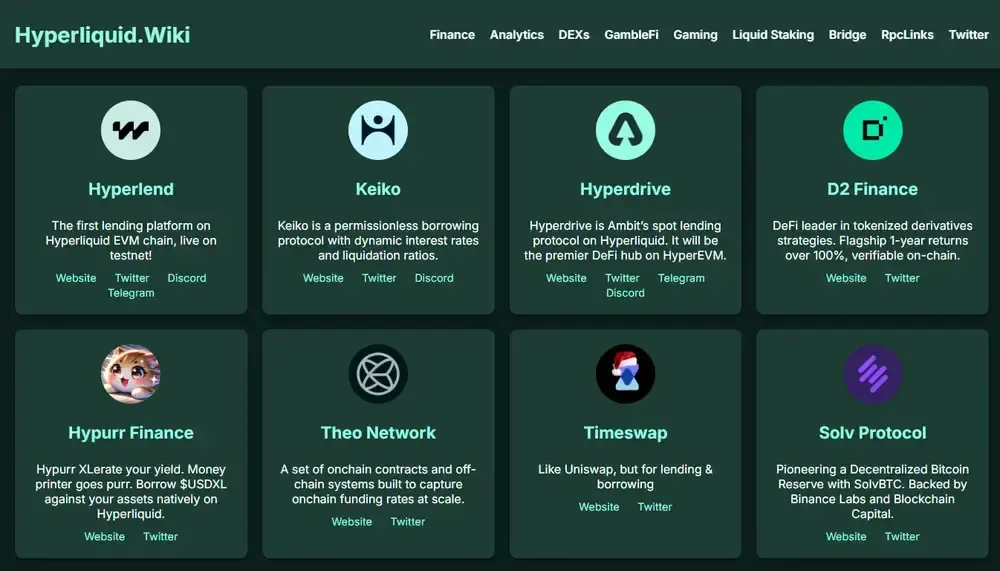1000x571 pixels.
Task: Click the Hypurr Finance cat avatar
Action: click(131, 374)
